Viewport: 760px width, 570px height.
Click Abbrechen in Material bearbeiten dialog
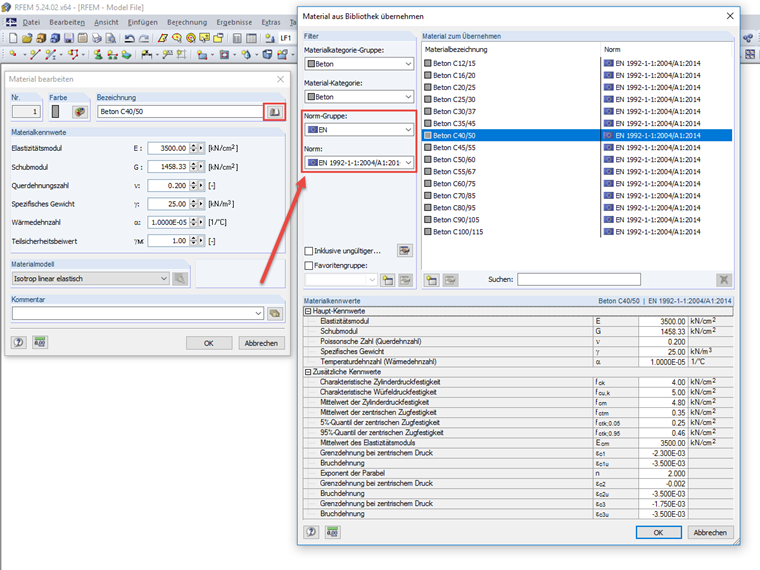[261, 343]
